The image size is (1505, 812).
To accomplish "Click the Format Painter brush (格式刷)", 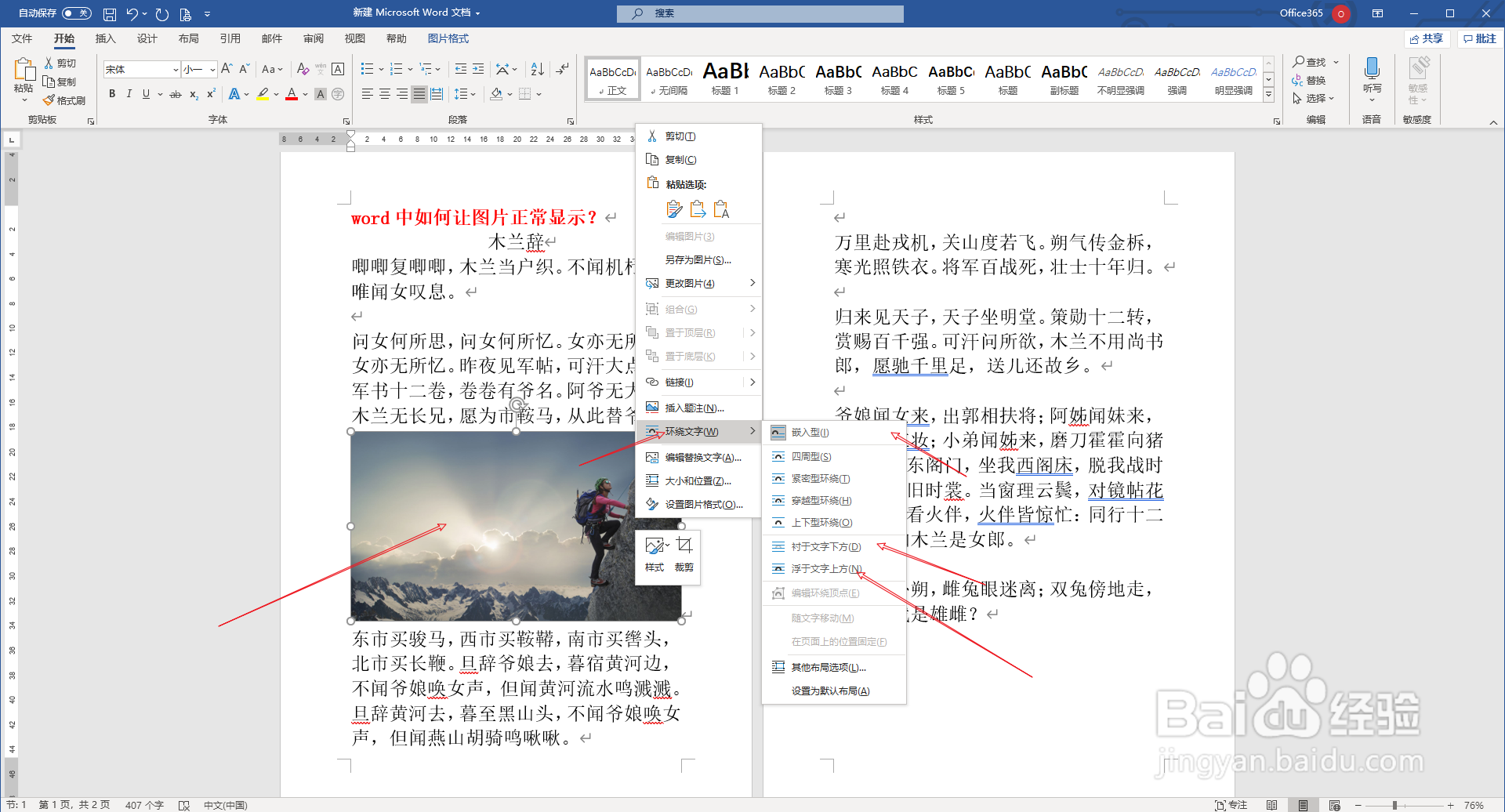I will (x=64, y=100).
